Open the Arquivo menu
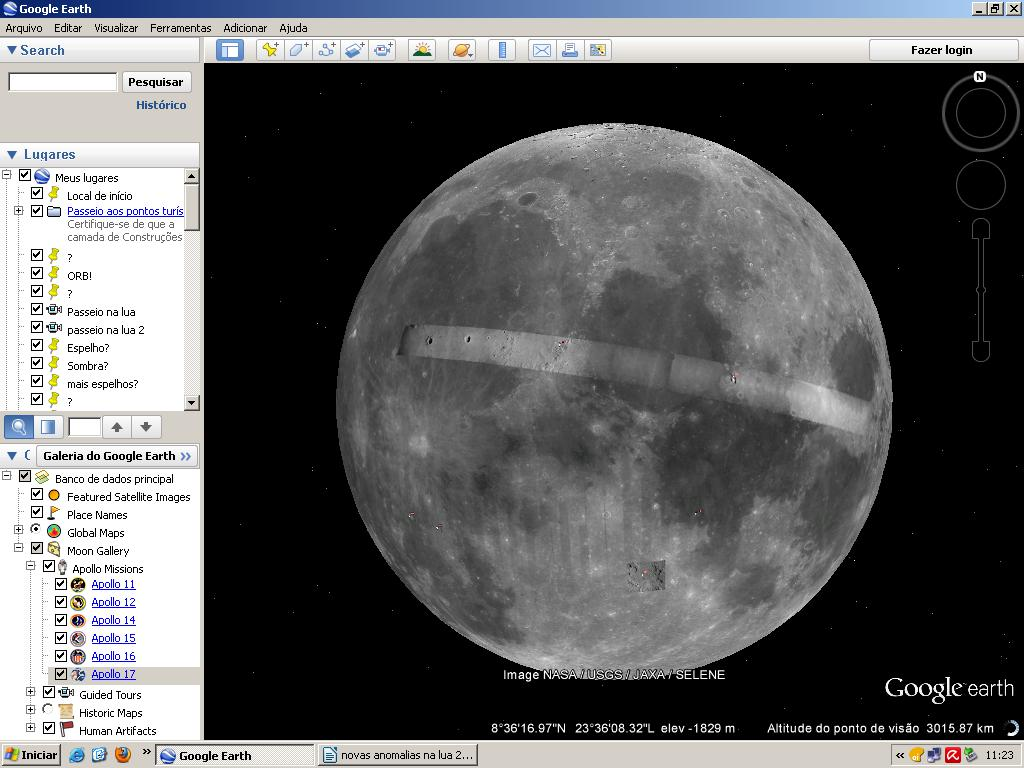The image size is (1024, 768). point(24,28)
